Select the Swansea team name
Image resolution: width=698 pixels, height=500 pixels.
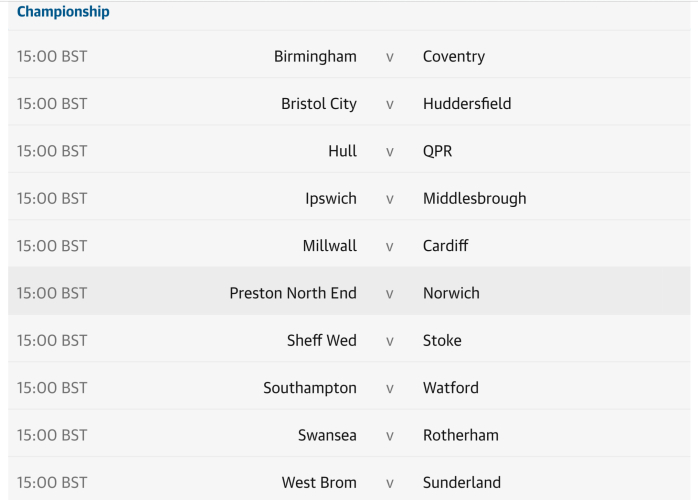(327, 435)
